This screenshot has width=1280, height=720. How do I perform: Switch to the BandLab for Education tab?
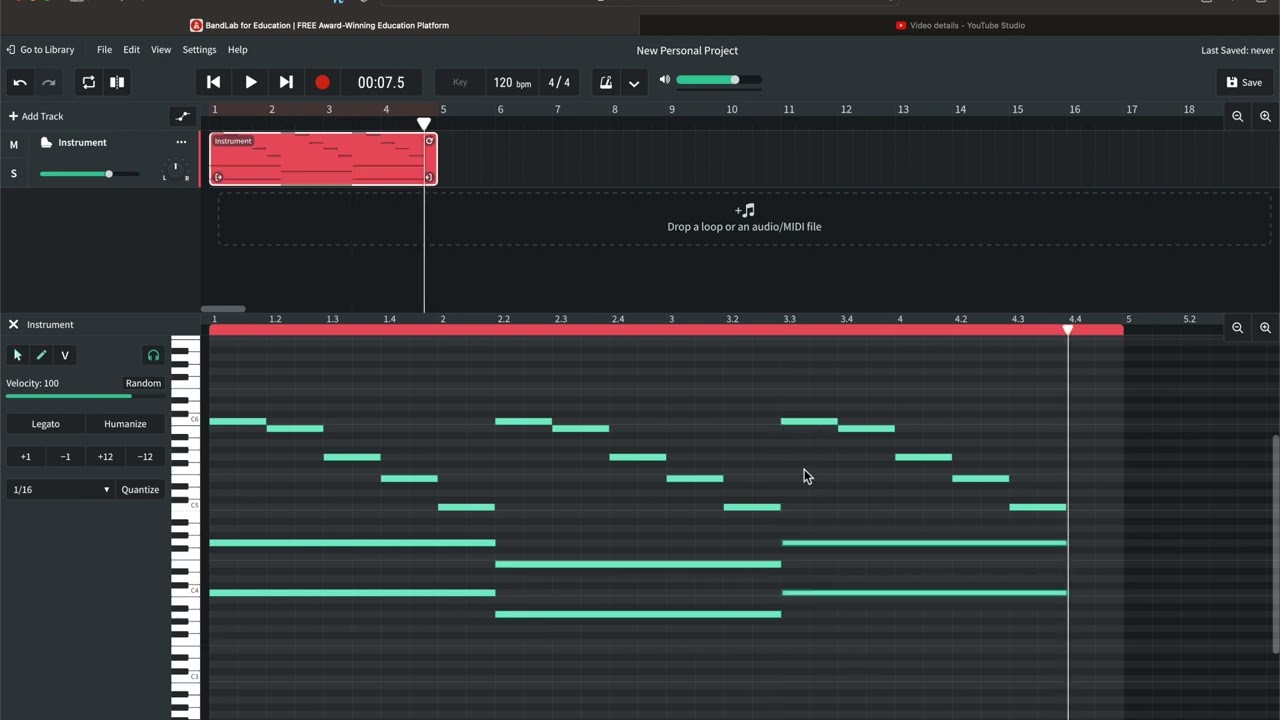[320, 25]
